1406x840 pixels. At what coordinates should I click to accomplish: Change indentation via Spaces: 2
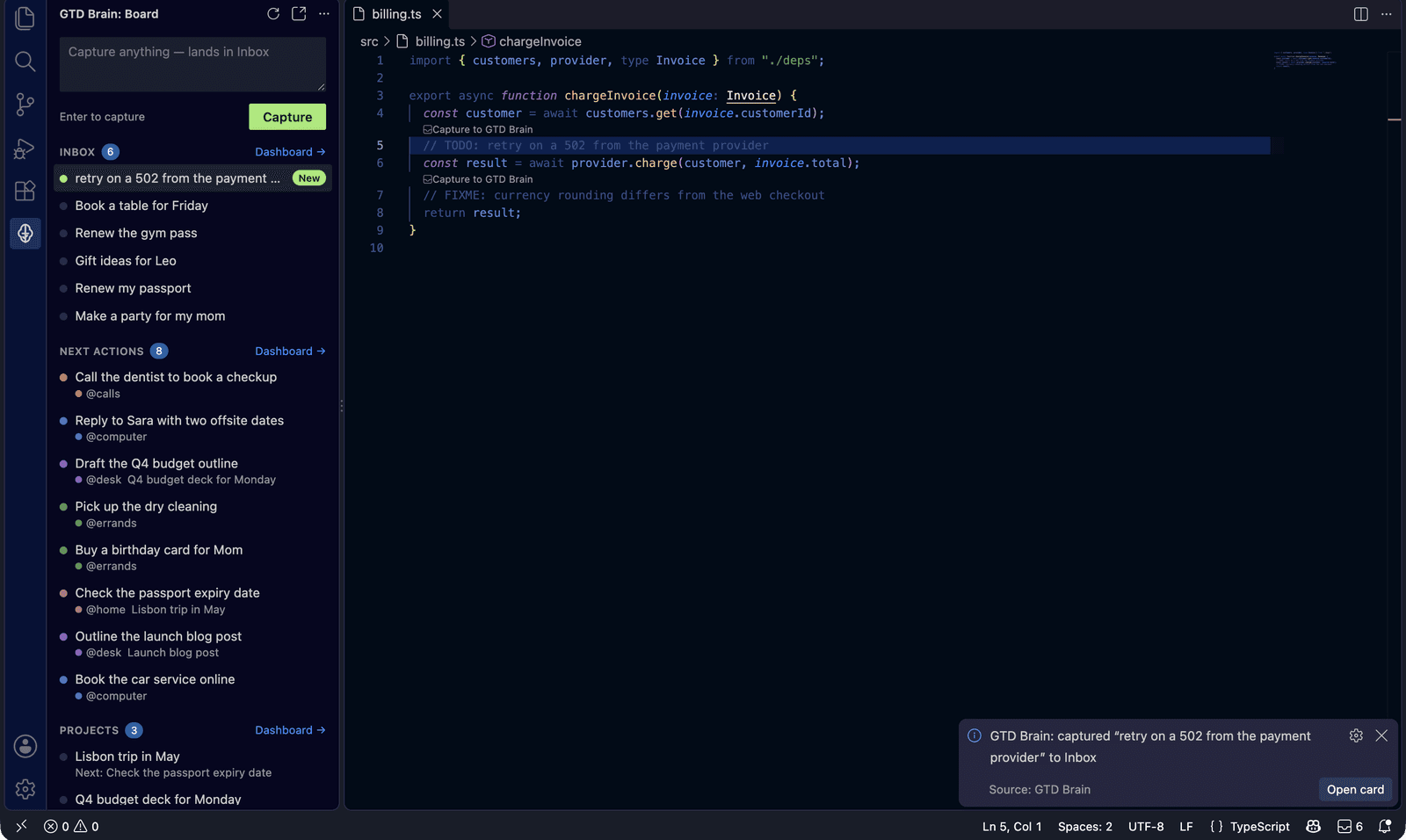pyautogui.click(x=1084, y=826)
